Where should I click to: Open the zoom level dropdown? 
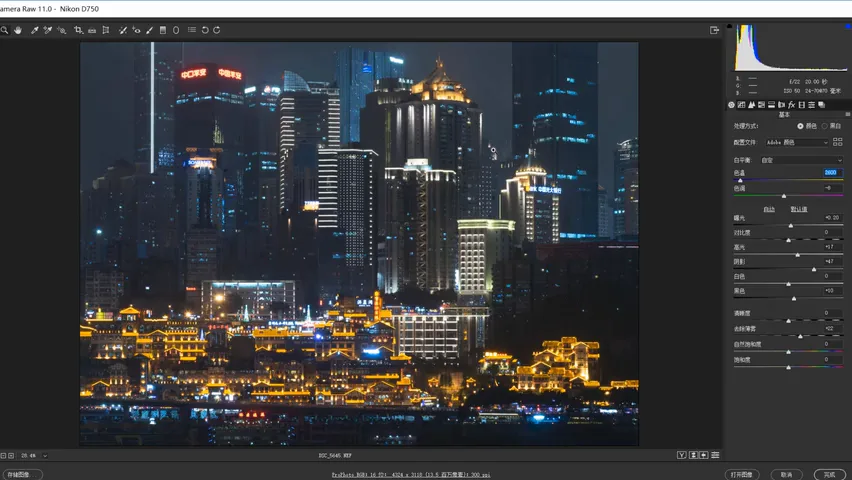click(45, 456)
